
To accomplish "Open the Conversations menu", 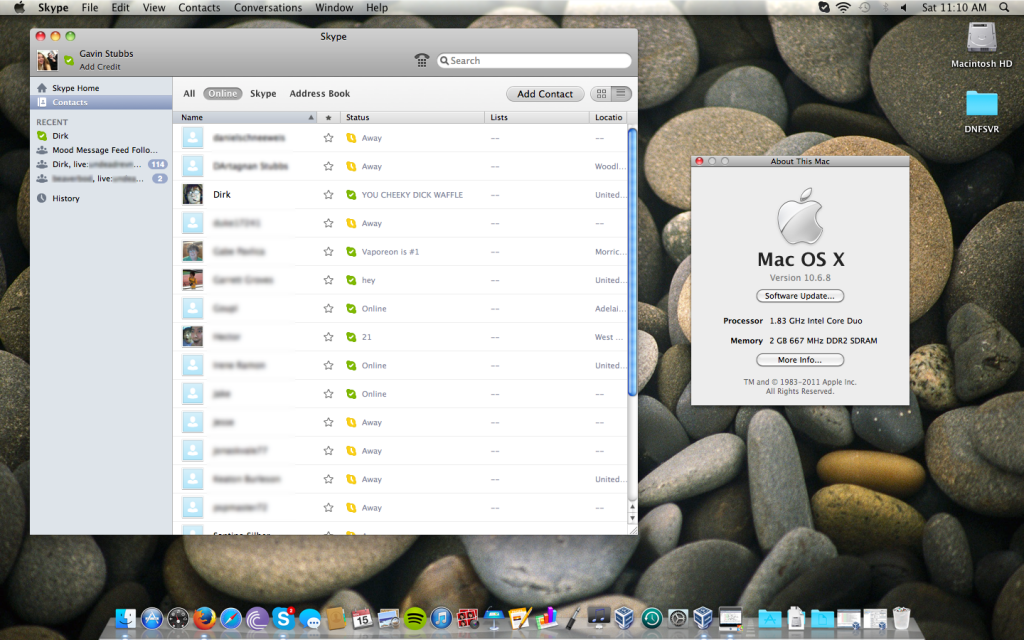I will (x=268, y=7).
